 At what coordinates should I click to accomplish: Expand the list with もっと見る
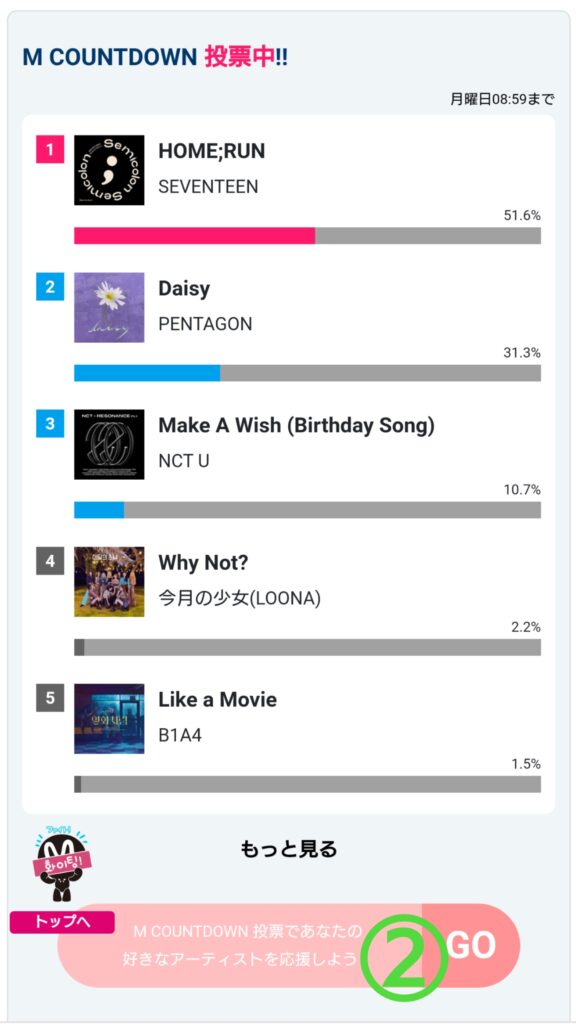tap(289, 848)
